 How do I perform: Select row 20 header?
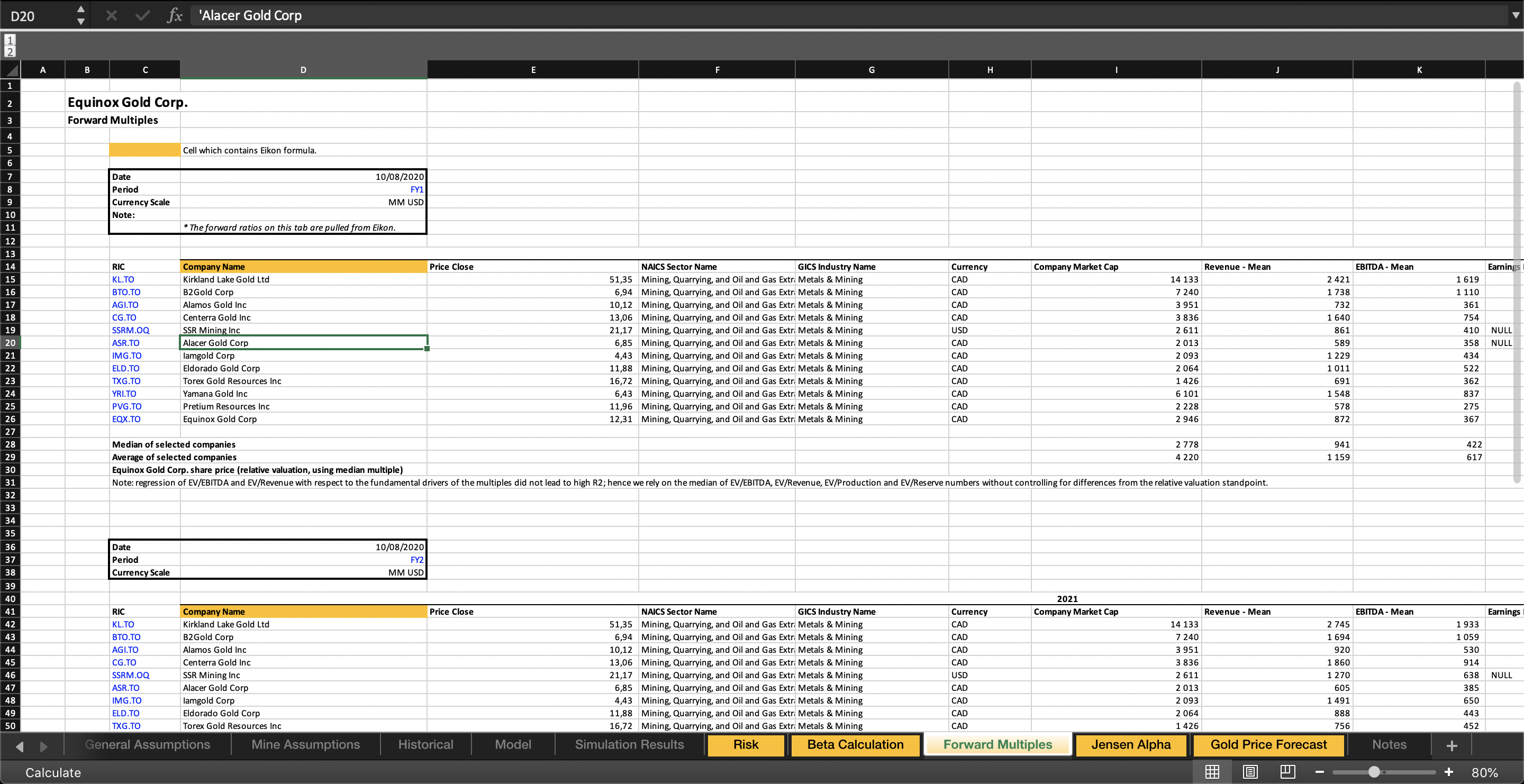point(10,343)
